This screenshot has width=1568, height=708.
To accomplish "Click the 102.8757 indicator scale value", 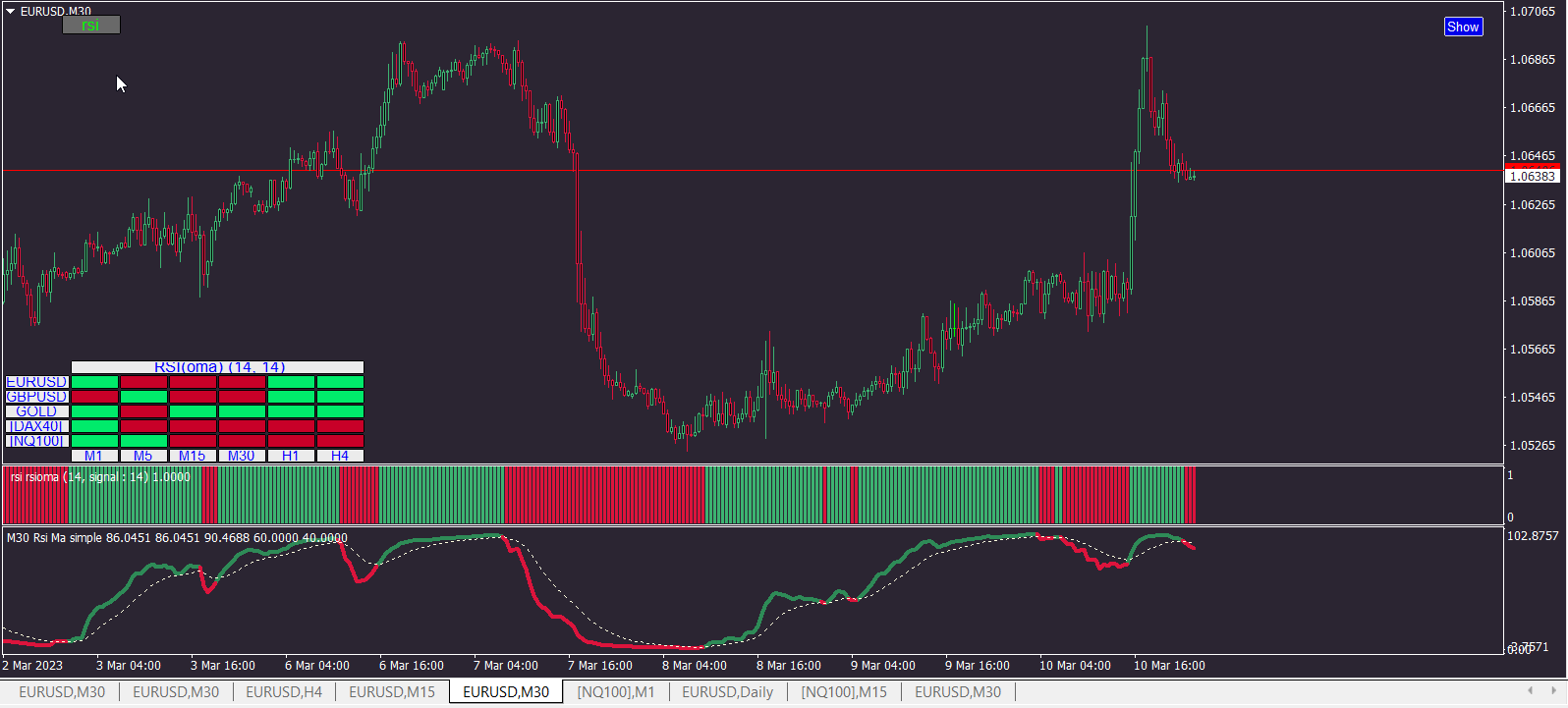I will point(1533,536).
